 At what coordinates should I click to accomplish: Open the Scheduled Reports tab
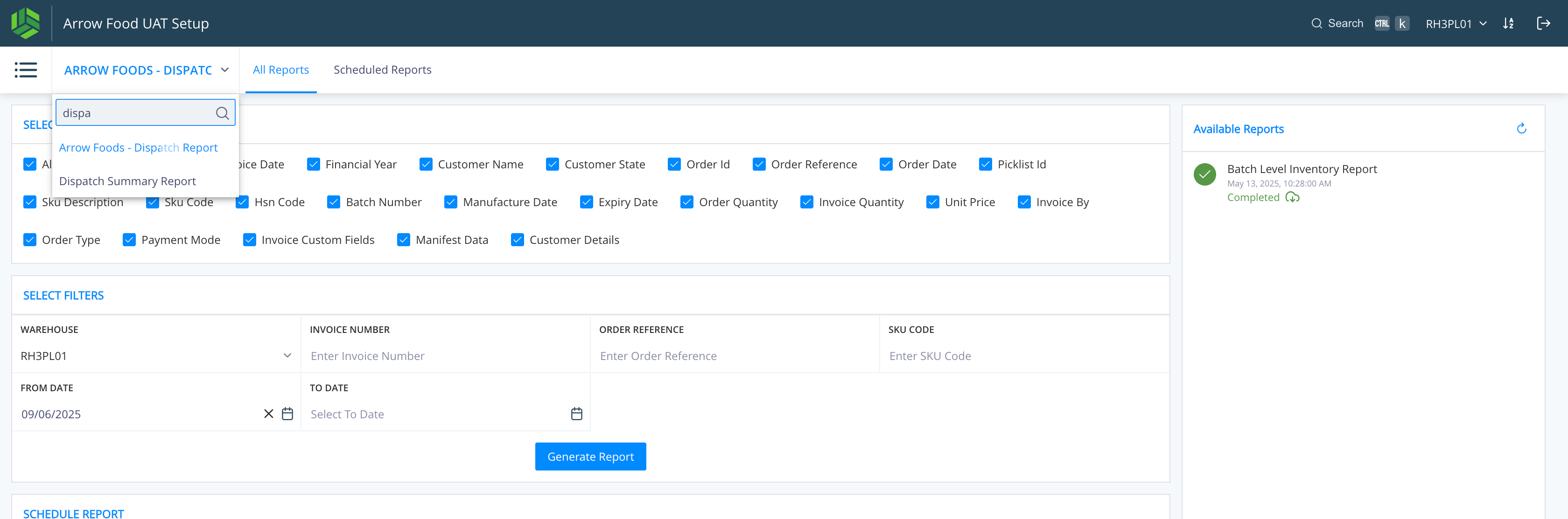pyautogui.click(x=382, y=70)
